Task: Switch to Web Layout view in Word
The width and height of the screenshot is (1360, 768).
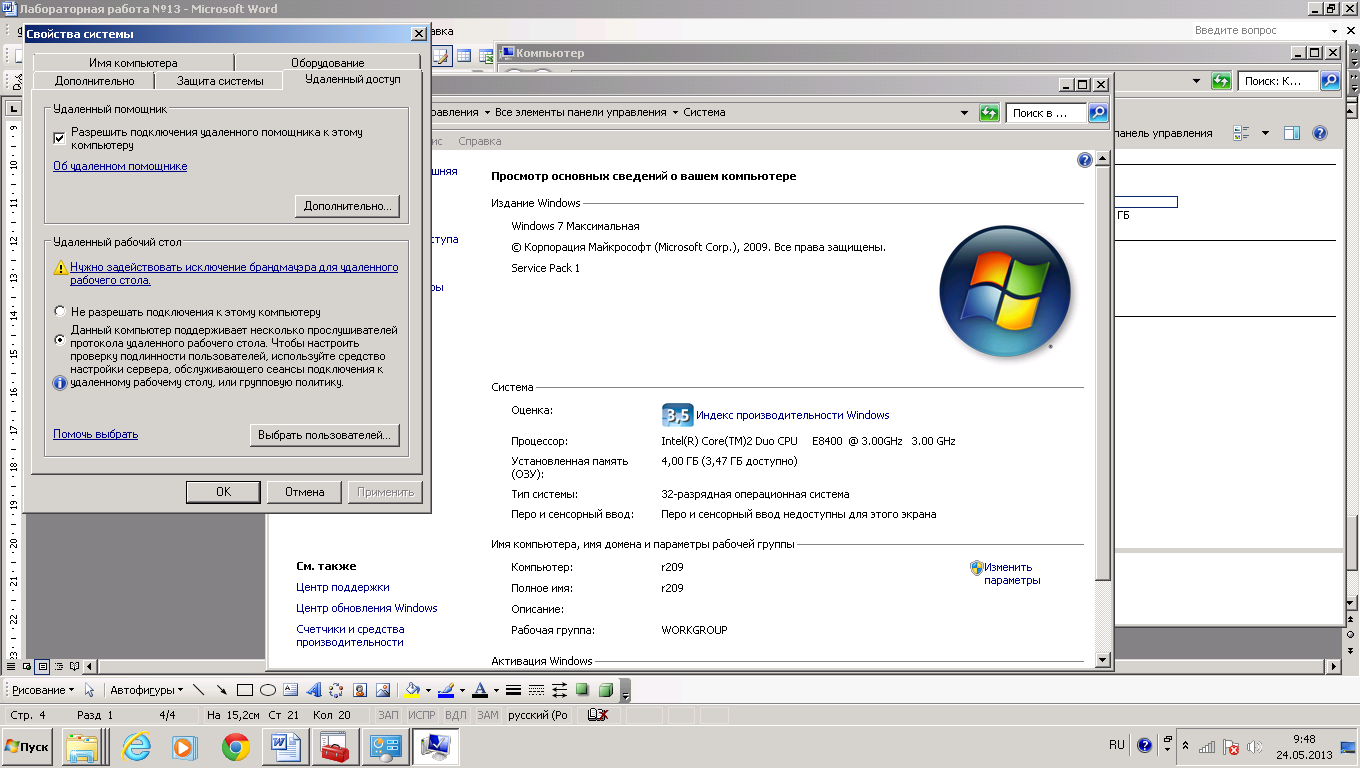Action: point(26,666)
